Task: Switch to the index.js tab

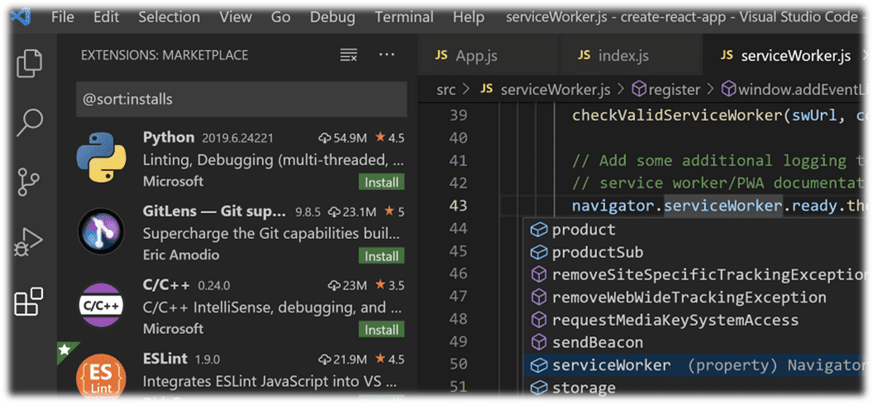Action: (x=615, y=55)
